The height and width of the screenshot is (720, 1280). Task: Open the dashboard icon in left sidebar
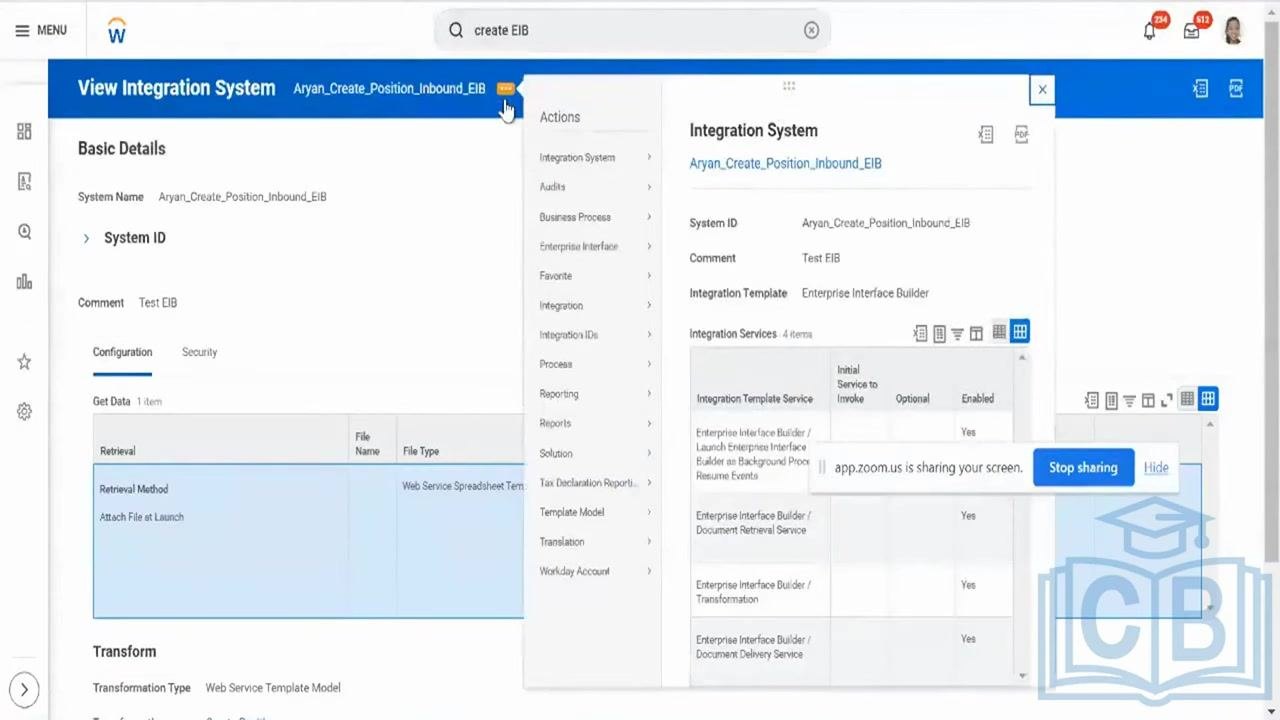pos(24,131)
